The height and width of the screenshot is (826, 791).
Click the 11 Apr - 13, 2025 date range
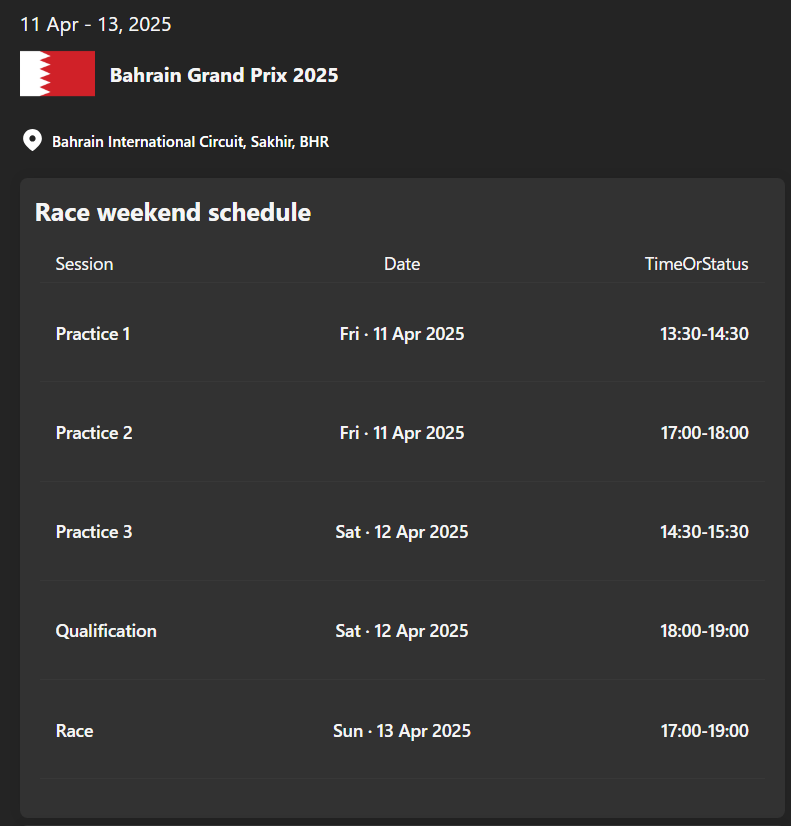pyautogui.click(x=96, y=25)
